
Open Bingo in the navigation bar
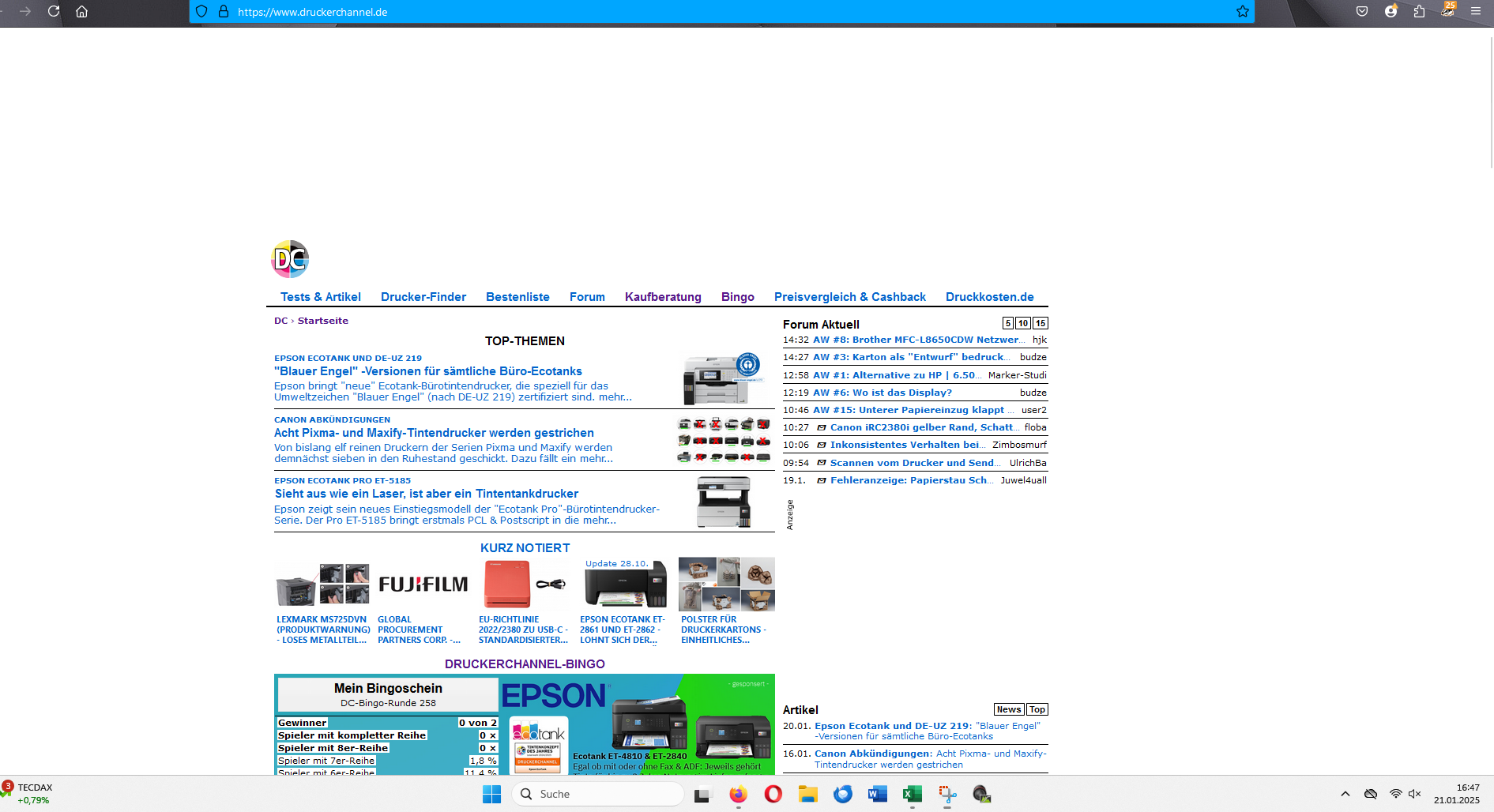pyautogui.click(x=738, y=297)
